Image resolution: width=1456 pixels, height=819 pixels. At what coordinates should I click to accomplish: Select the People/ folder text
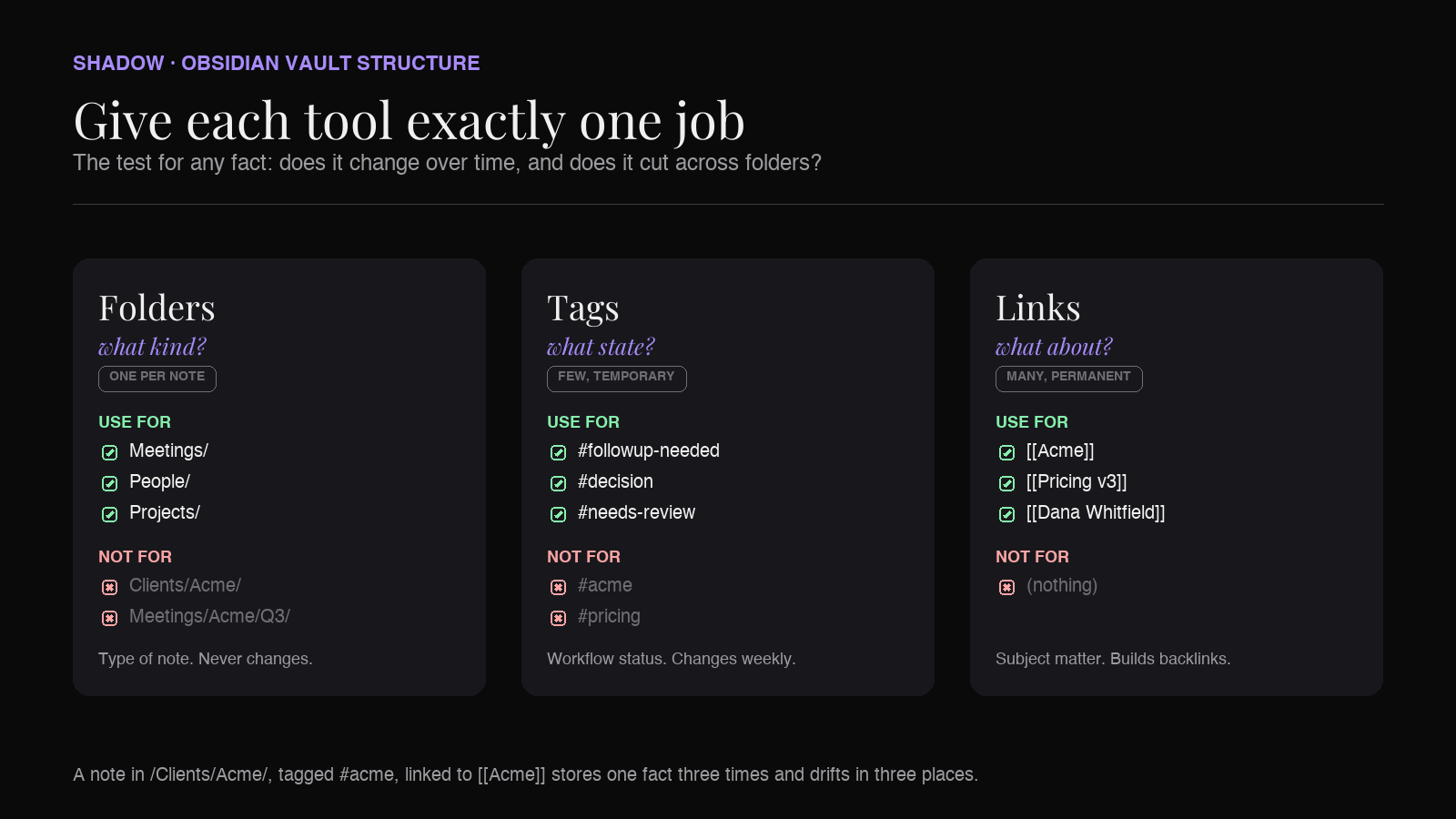(160, 481)
